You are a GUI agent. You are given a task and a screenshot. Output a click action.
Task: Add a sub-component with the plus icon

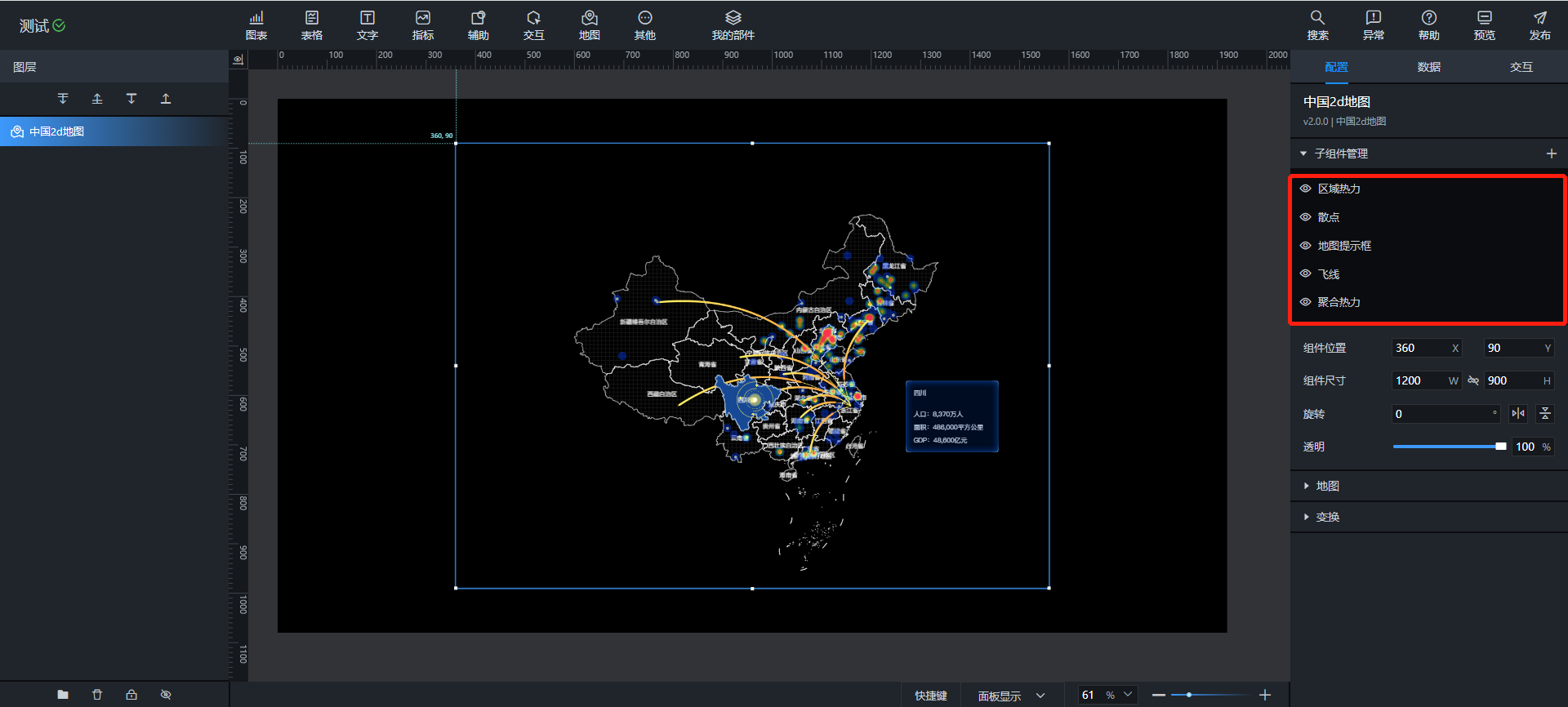coord(1551,153)
